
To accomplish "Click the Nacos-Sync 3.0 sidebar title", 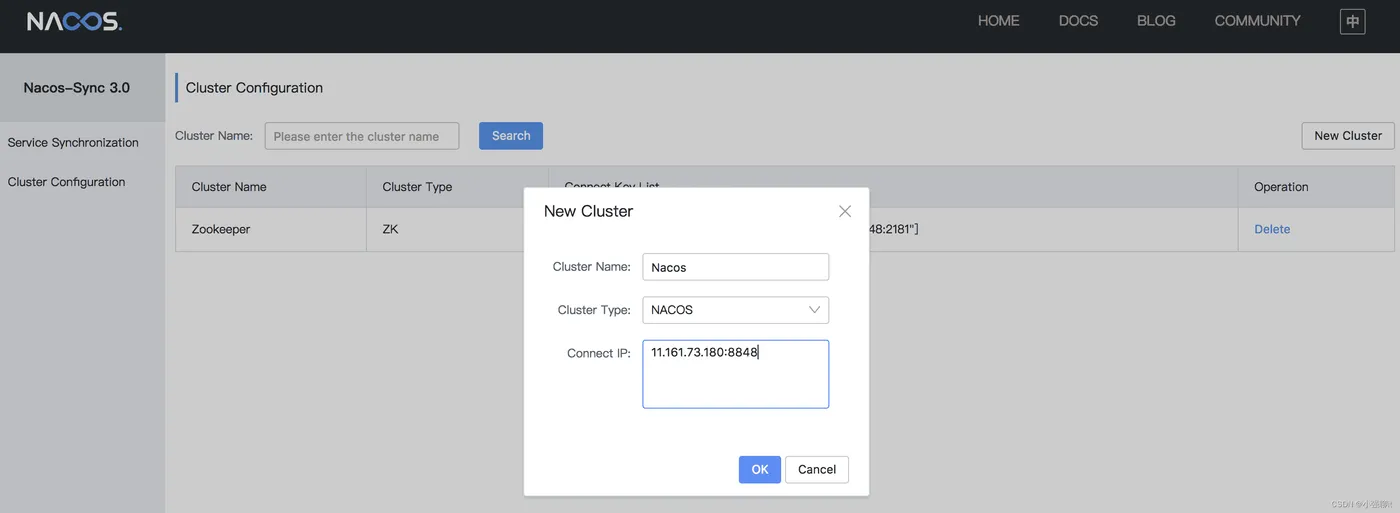I will 77,88.
